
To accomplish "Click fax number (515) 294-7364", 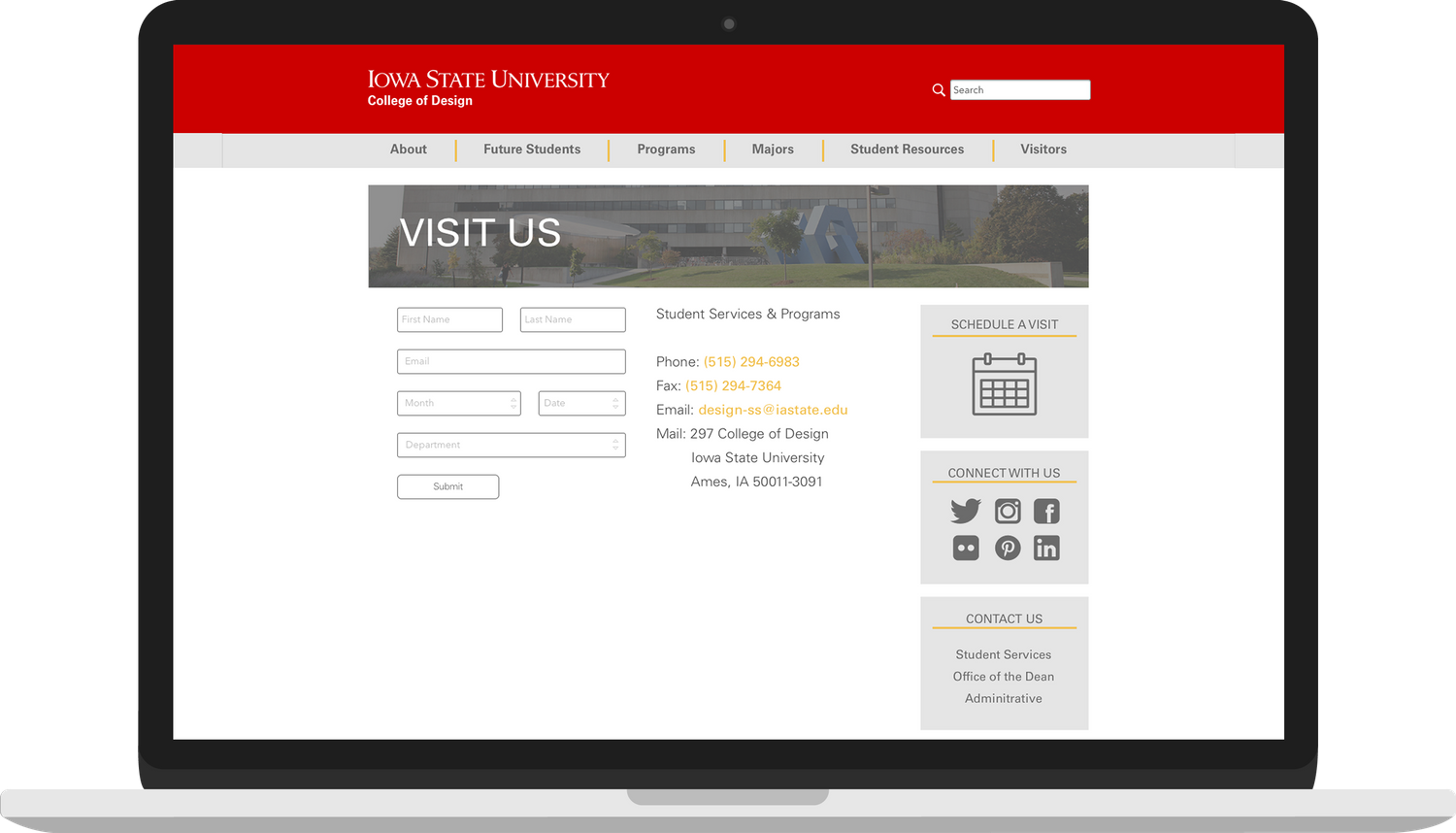I will click(x=733, y=385).
